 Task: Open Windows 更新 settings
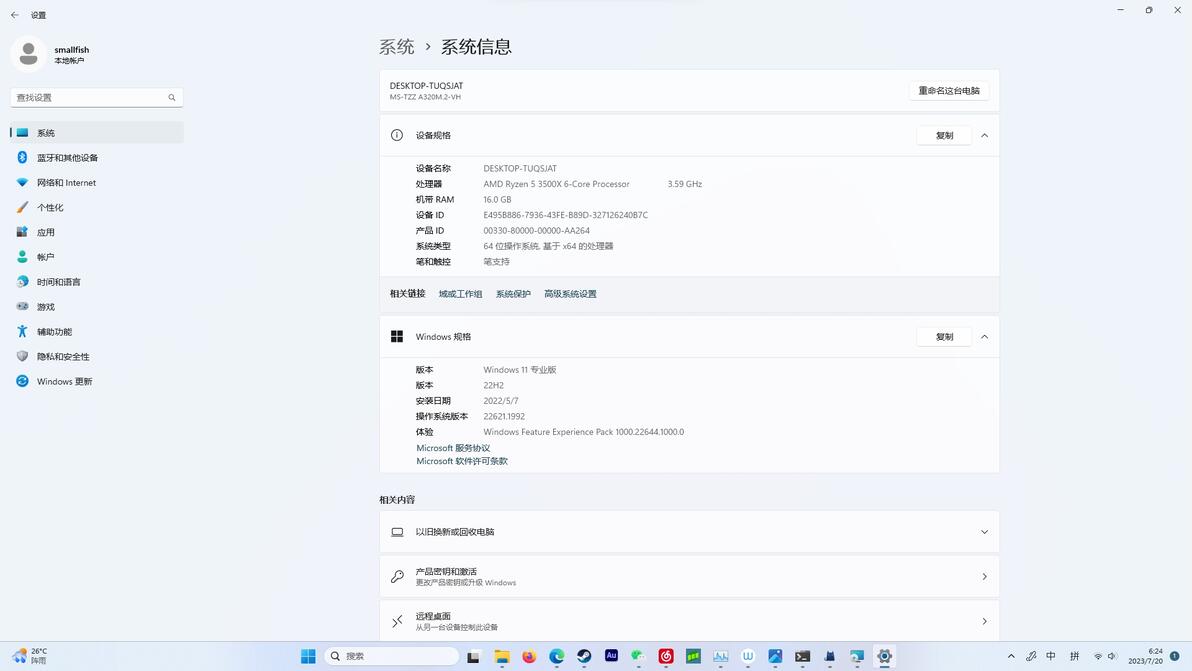click(x=97, y=381)
